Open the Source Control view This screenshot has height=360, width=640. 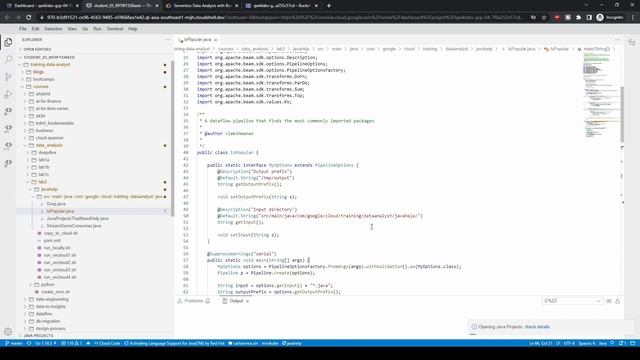[8, 77]
